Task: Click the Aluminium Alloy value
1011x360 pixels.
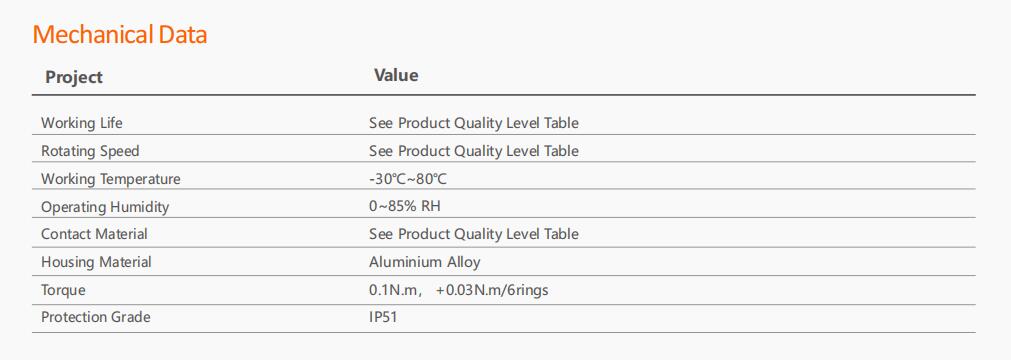Action: click(425, 262)
